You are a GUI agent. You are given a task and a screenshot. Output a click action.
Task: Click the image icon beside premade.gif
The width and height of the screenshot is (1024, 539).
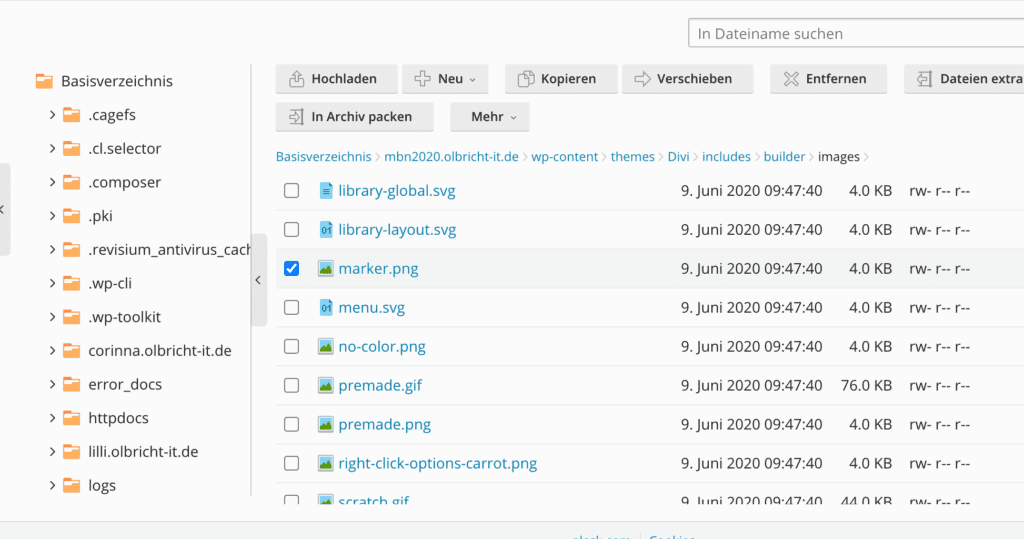[x=325, y=385]
